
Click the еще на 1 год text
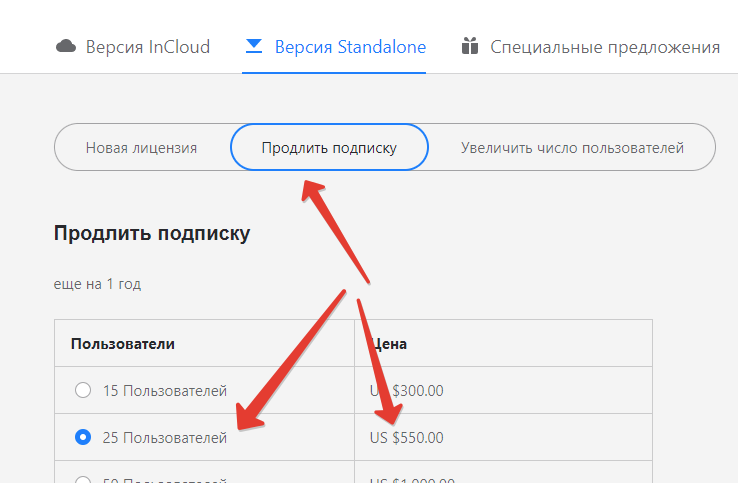(97, 284)
